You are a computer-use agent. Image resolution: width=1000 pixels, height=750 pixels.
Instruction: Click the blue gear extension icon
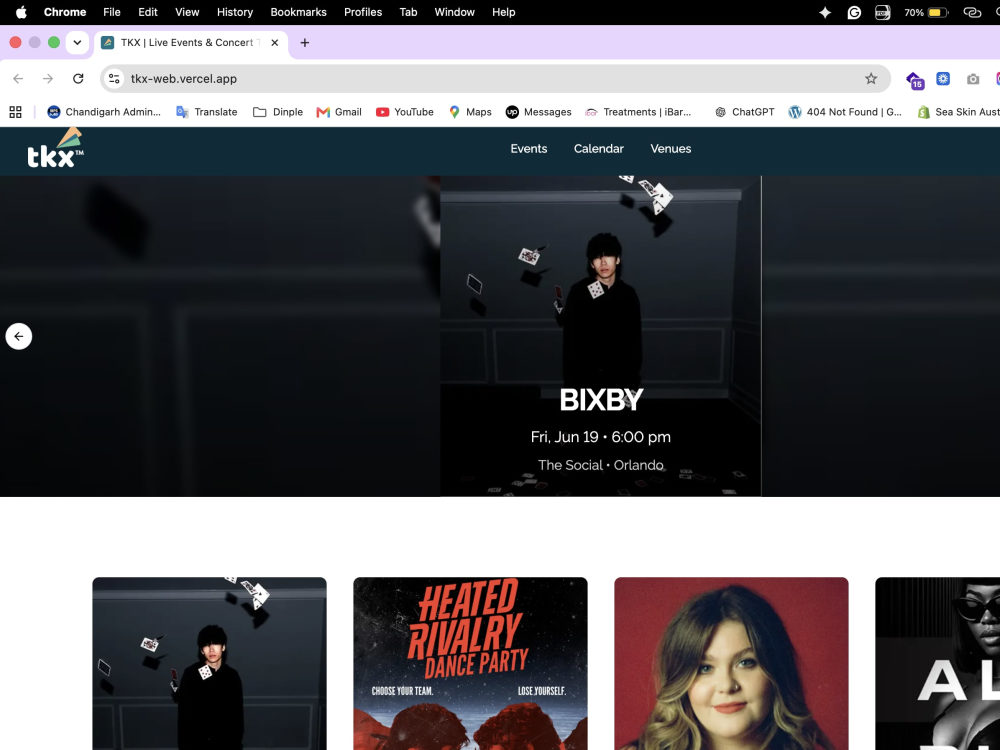[943, 78]
